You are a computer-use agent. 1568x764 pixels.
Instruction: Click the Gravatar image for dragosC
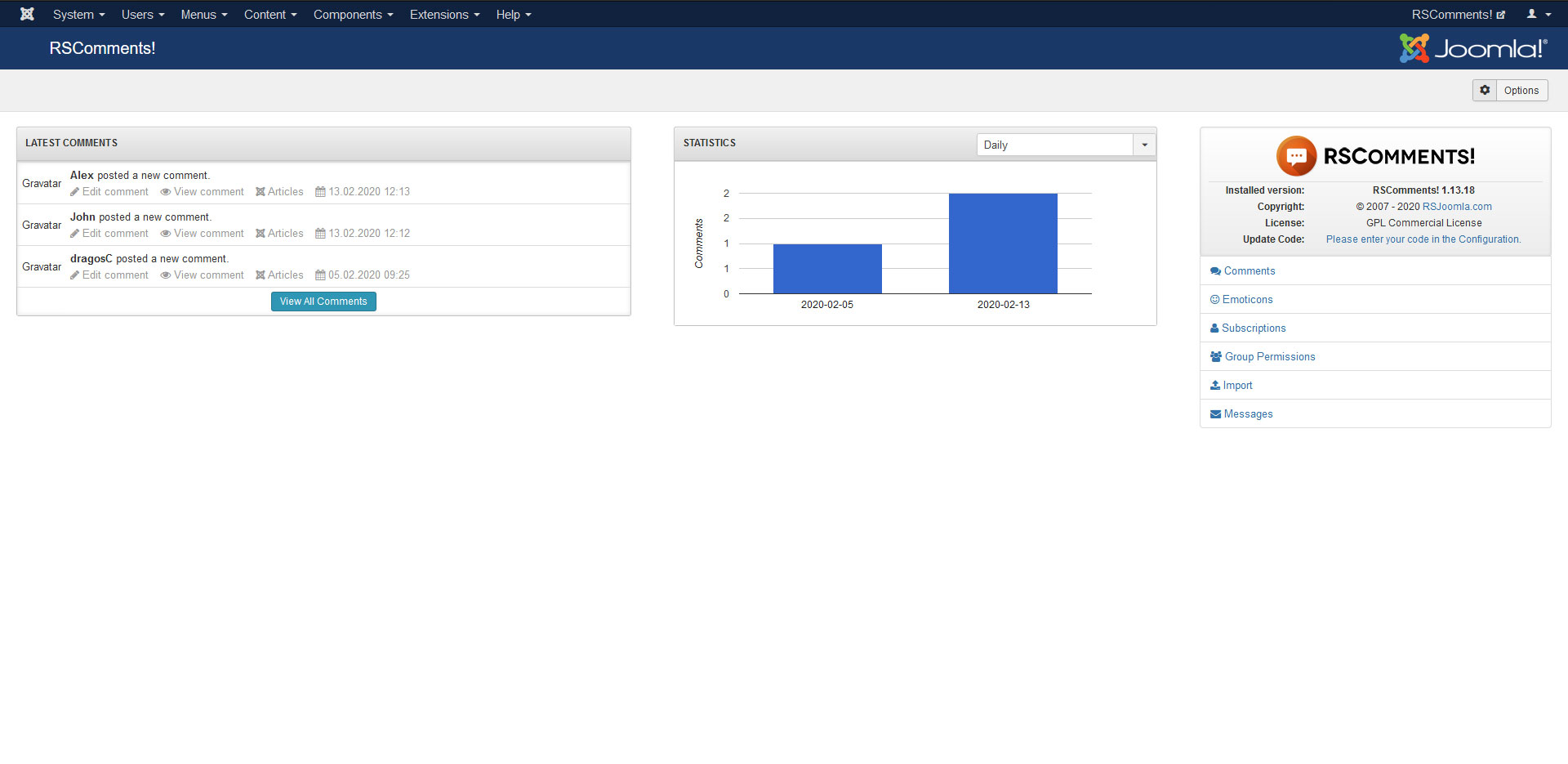(x=42, y=267)
